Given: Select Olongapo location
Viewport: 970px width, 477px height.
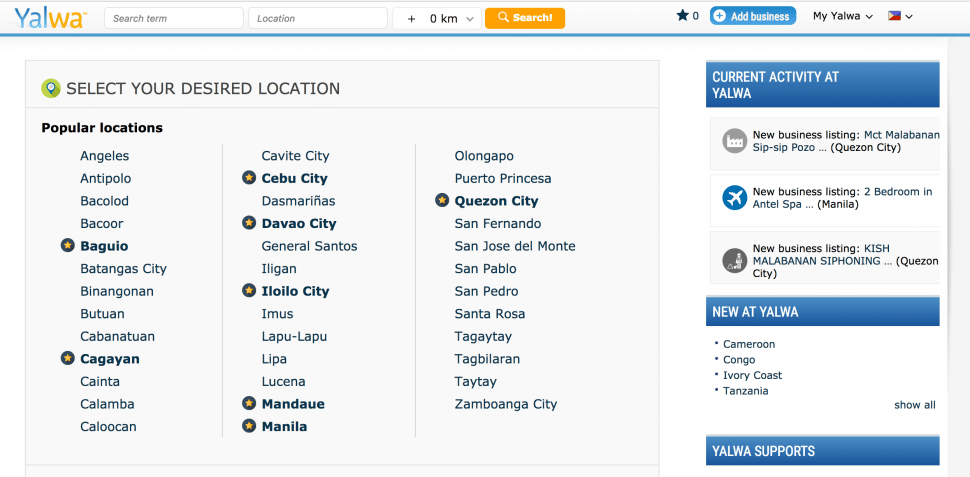Looking at the screenshot, I should [x=484, y=156].
